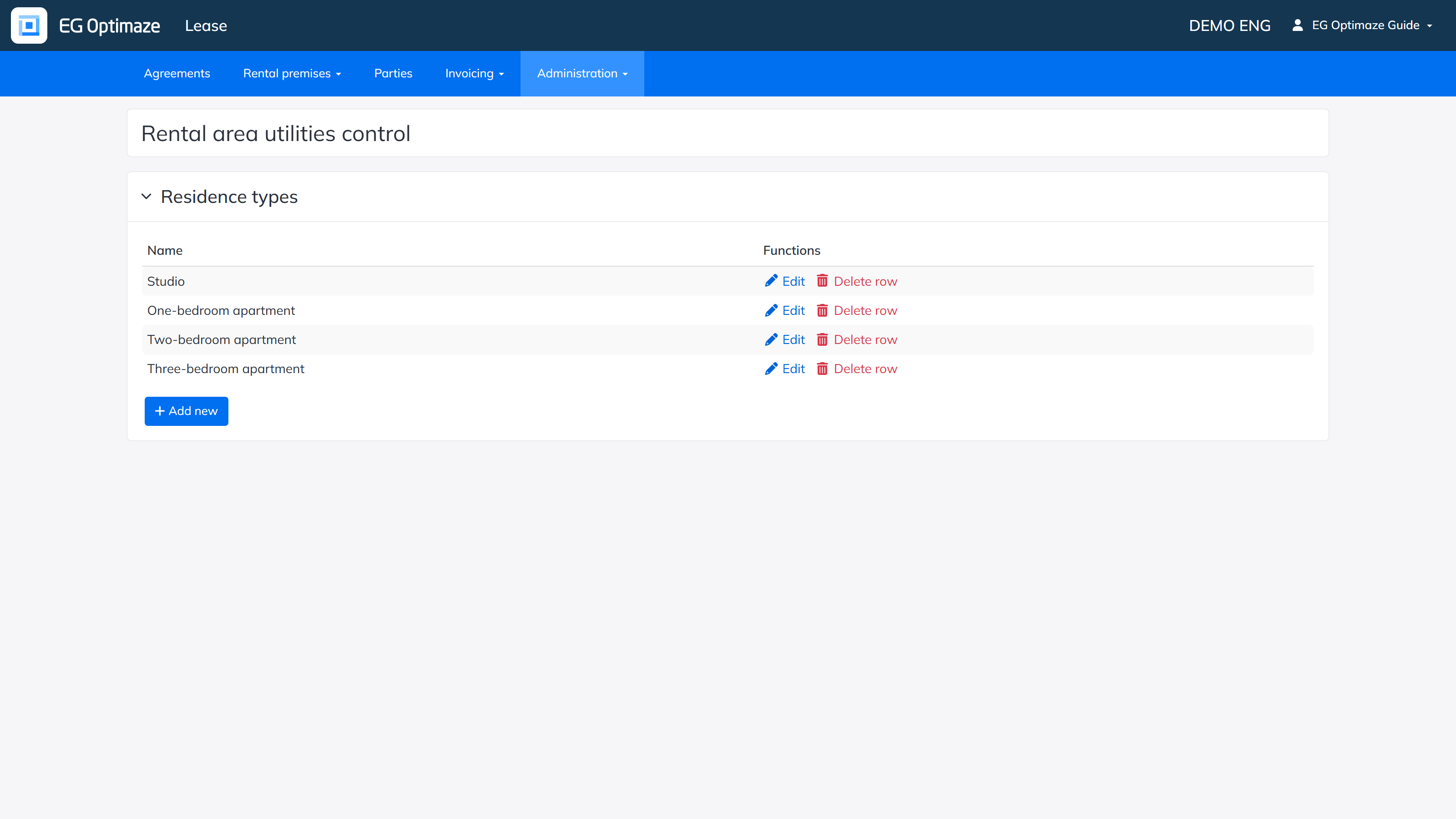The height and width of the screenshot is (819, 1456).
Task: Click the pencil icon for Two-bedroom apartment
Action: click(x=771, y=339)
